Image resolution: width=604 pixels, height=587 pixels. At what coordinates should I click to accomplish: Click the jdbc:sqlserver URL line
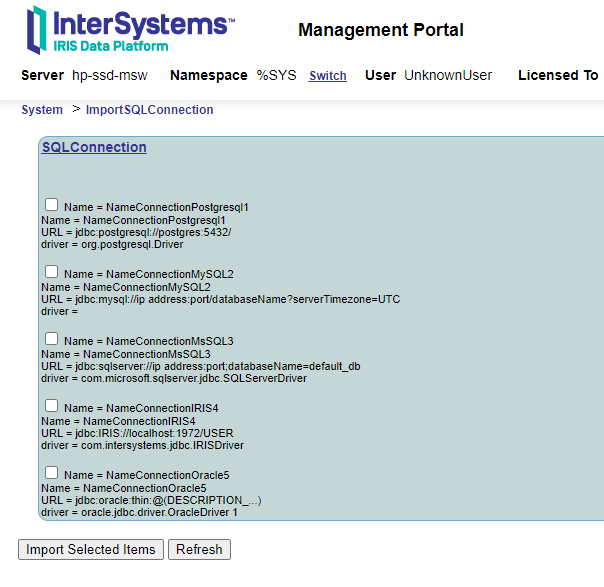click(x=201, y=366)
